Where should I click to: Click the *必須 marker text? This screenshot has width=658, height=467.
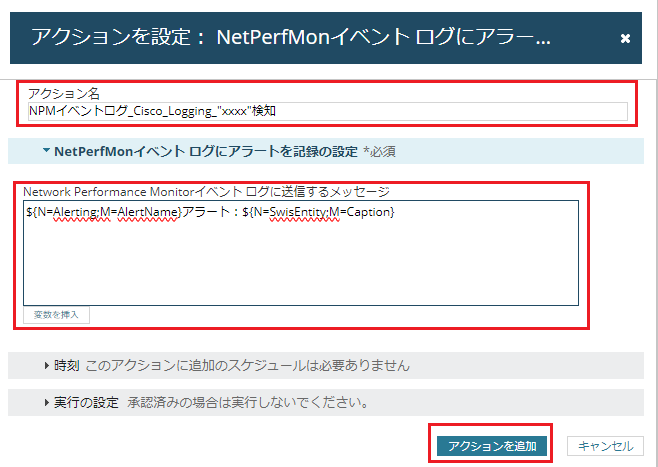click(x=379, y=151)
